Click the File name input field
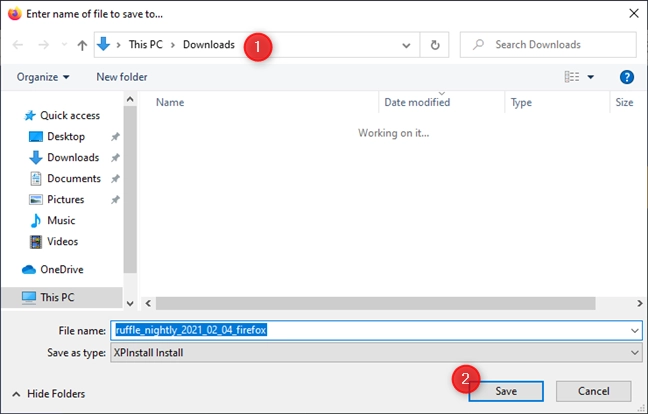 370,331
